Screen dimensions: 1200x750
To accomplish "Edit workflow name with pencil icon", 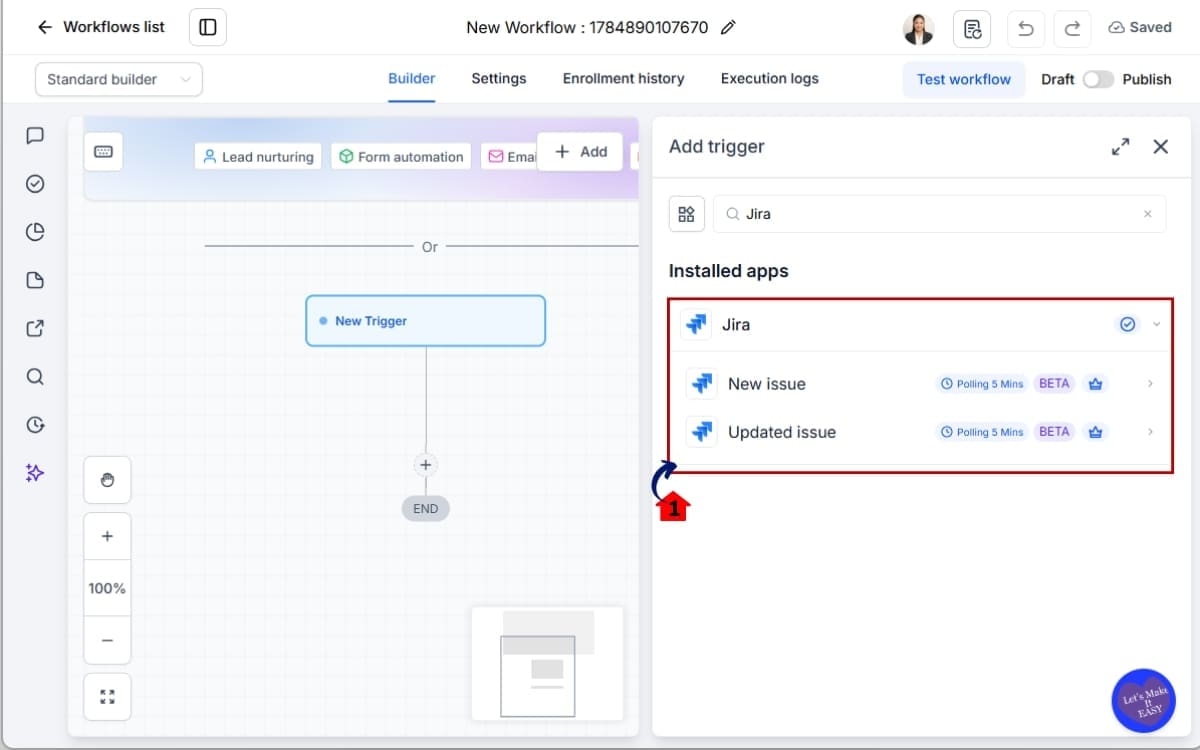I will [x=728, y=27].
